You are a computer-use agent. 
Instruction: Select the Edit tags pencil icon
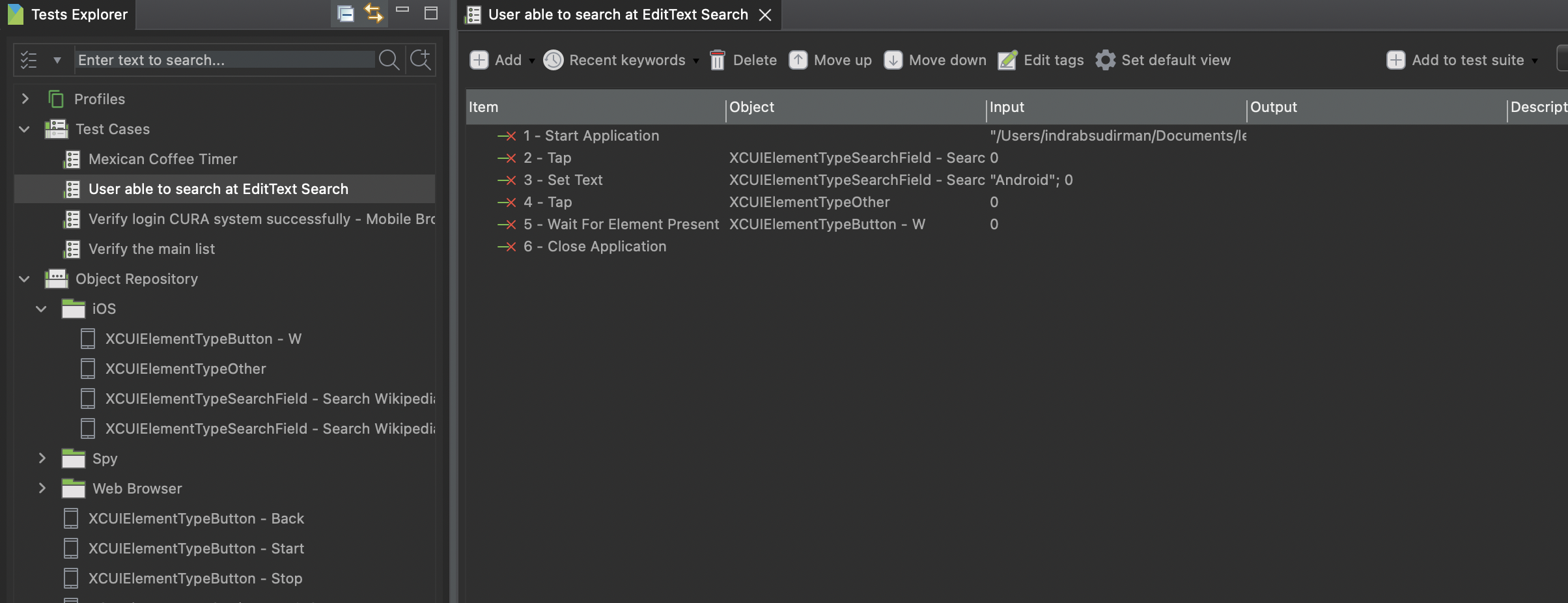(x=1007, y=60)
